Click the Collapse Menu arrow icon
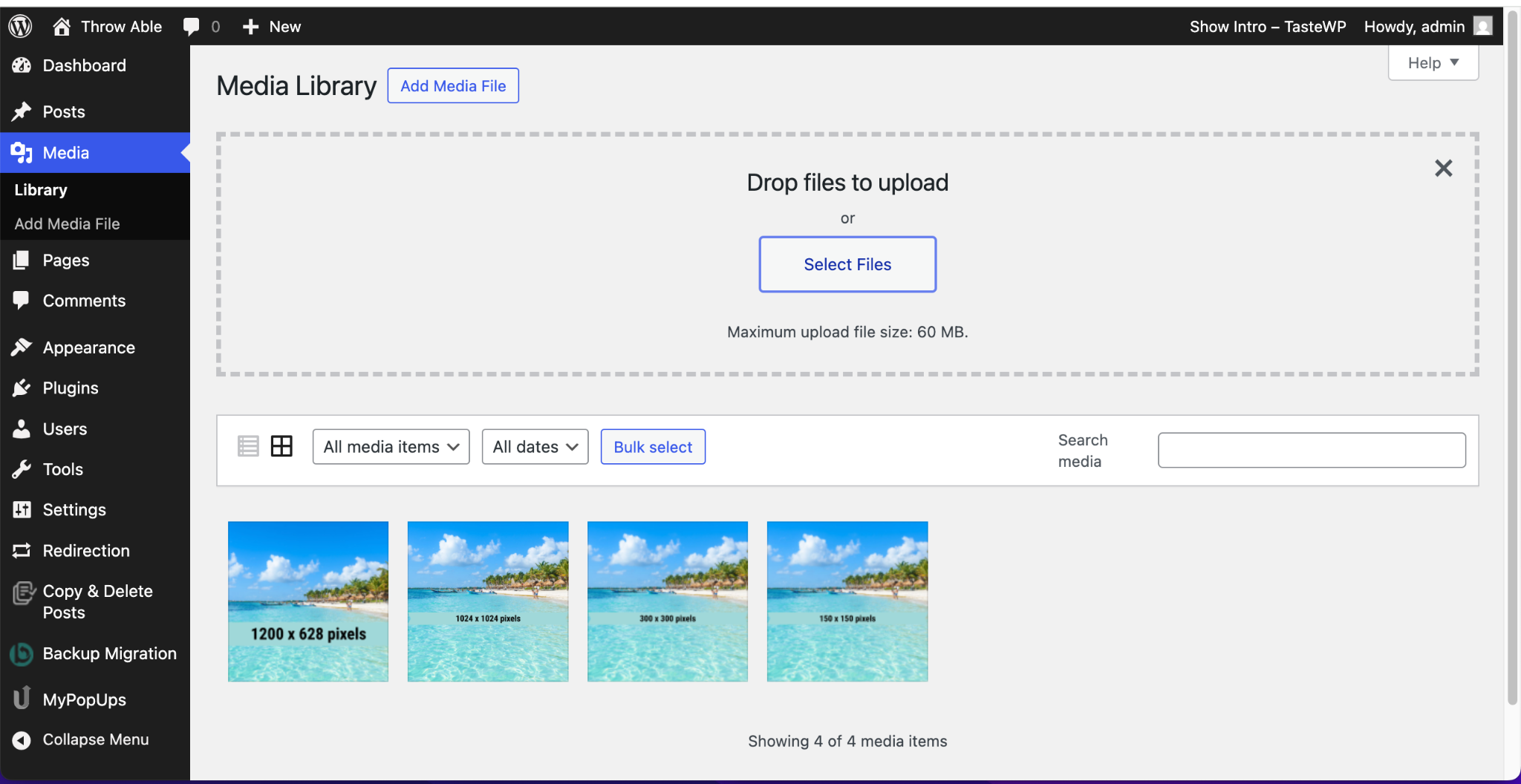 22,740
